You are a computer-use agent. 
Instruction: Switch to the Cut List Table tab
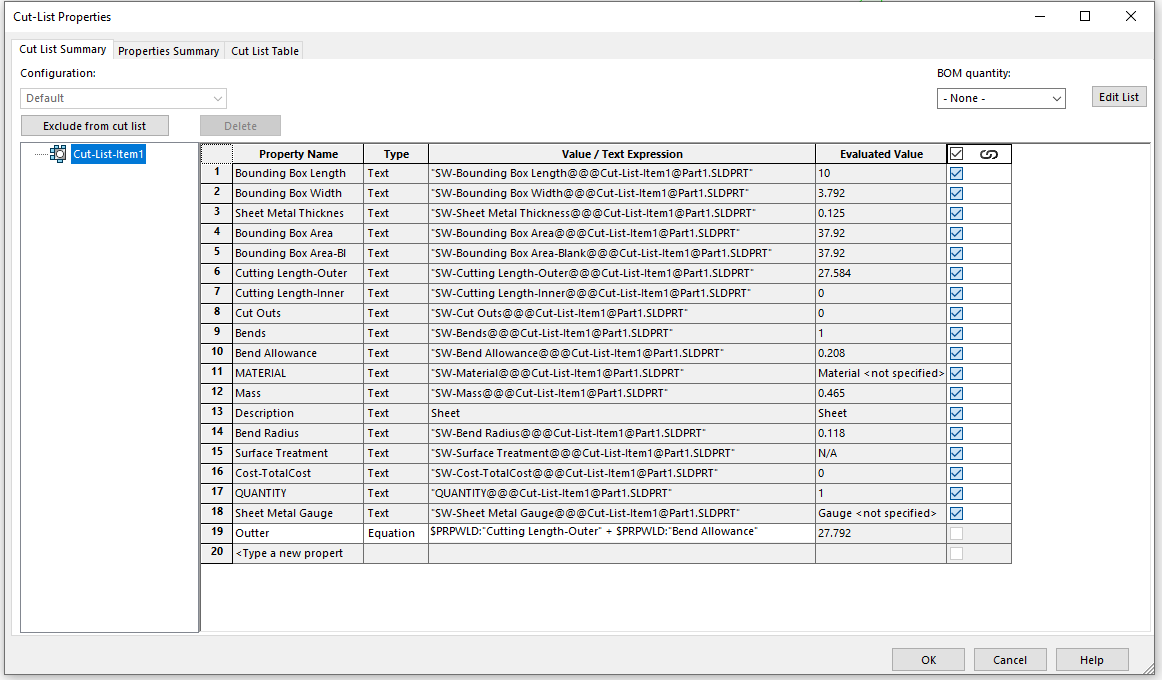pos(265,51)
